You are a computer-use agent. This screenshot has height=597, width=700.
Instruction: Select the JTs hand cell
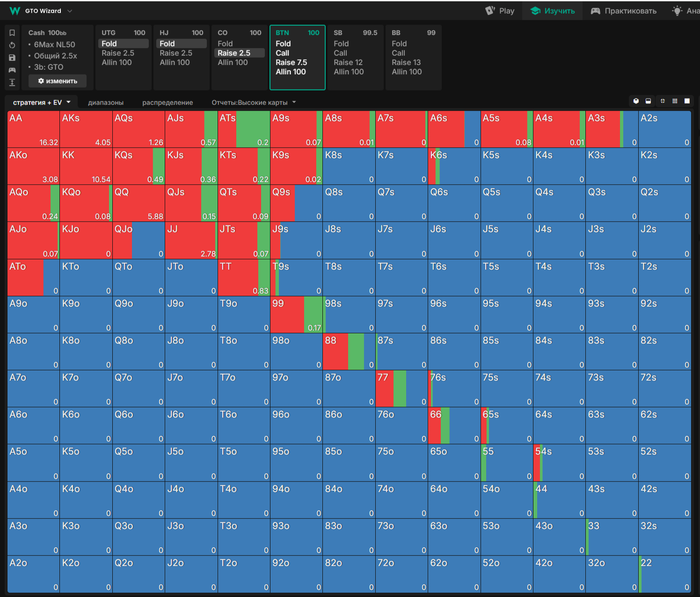pyautogui.click(x=244, y=241)
